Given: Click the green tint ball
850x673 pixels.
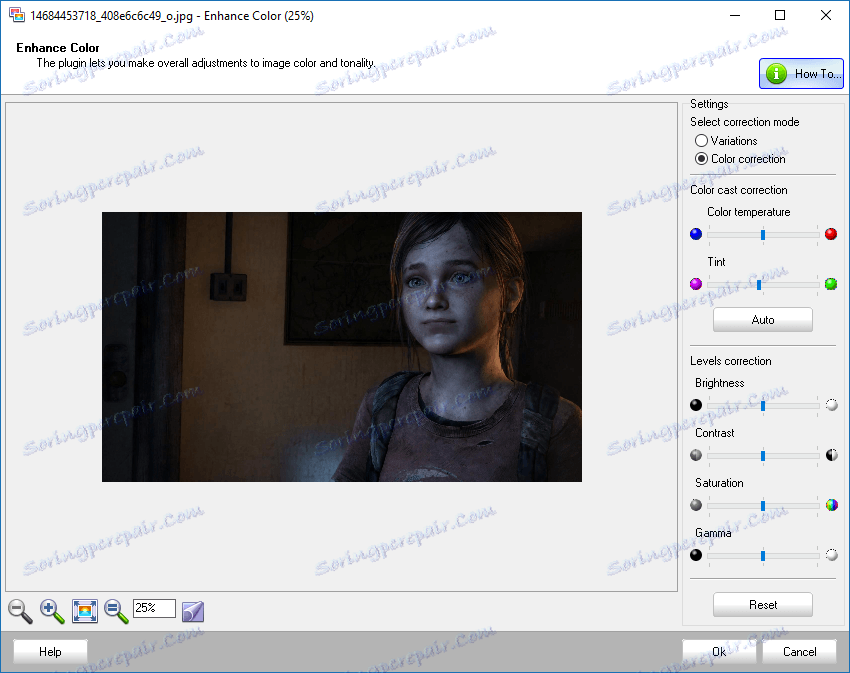Looking at the screenshot, I should [x=830, y=284].
